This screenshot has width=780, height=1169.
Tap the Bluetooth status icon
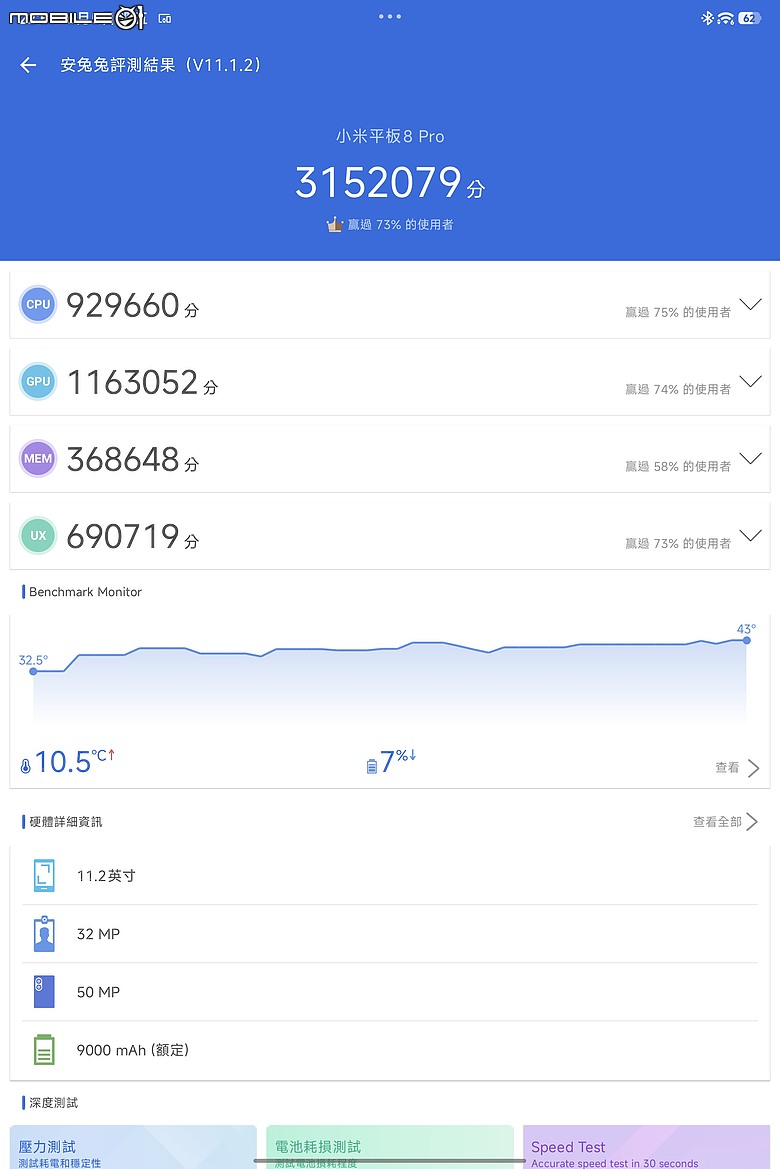[707, 18]
